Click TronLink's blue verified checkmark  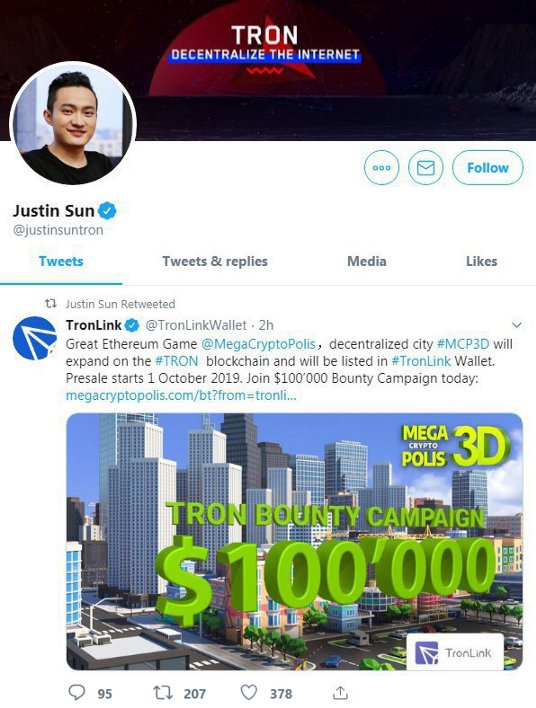131,325
